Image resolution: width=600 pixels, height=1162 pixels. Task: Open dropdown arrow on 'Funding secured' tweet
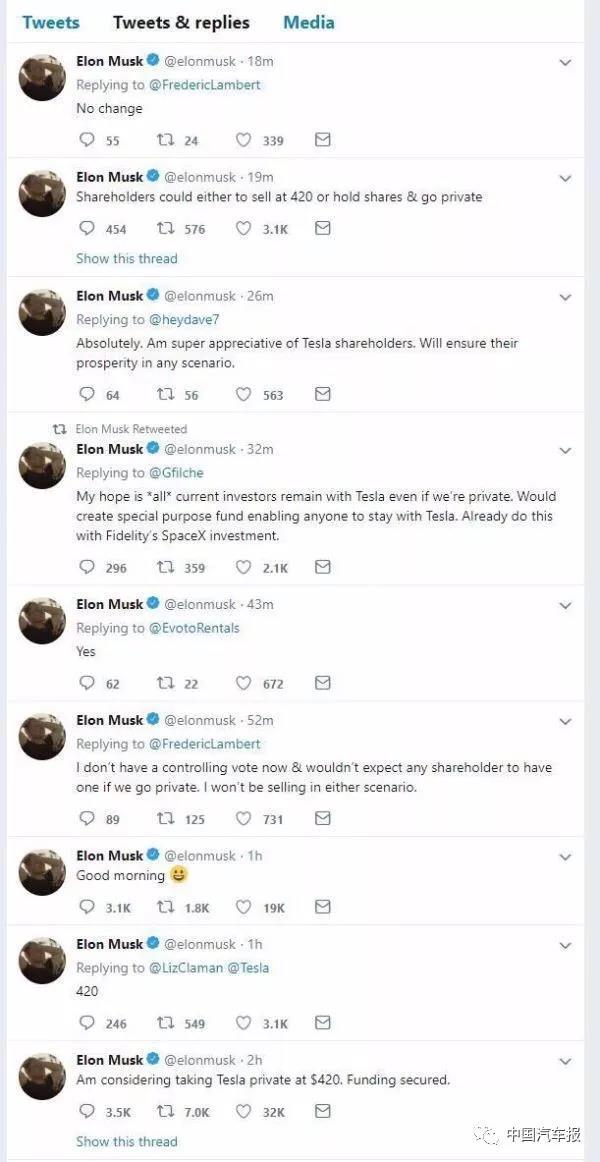coord(565,1061)
